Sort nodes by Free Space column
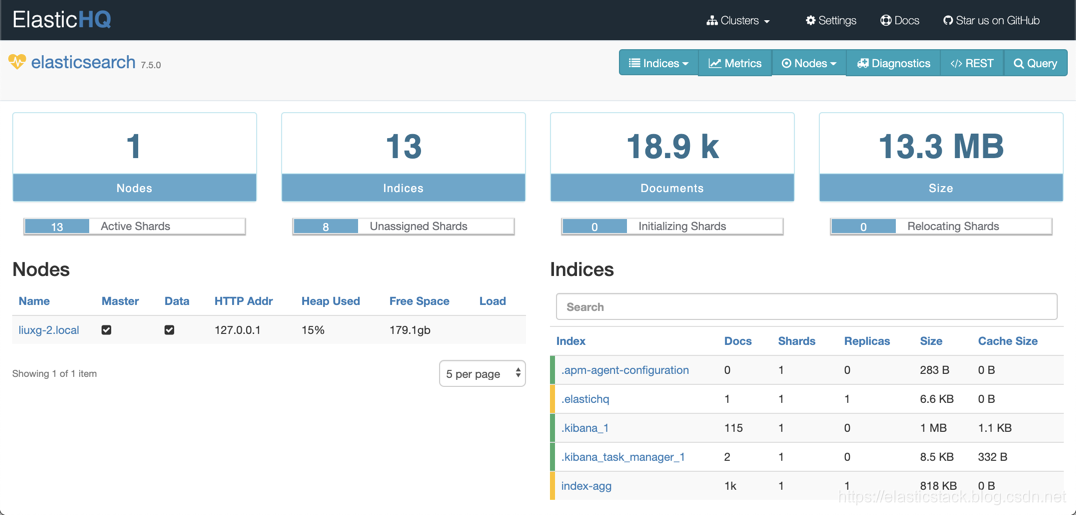Screen dimensions: 1076x515 click(x=419, y=301)
